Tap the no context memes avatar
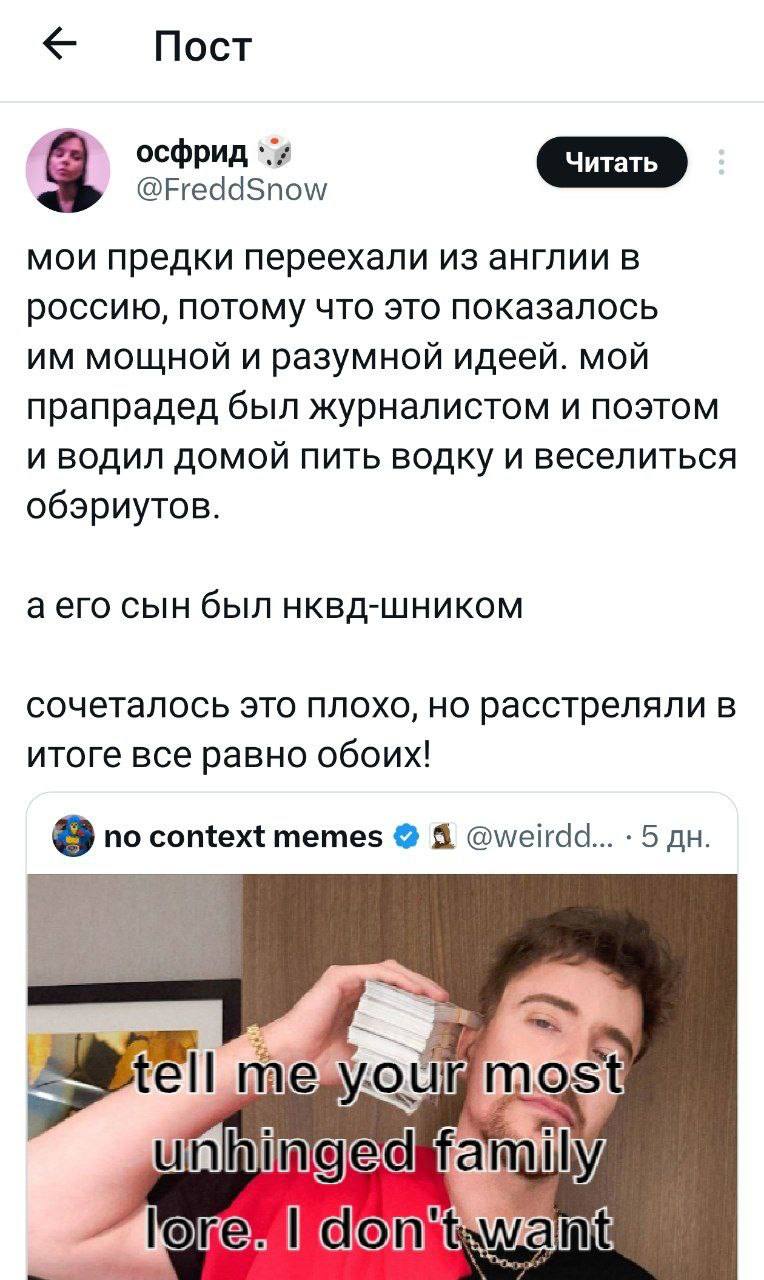Screen dimensions: 764x1280 (71, 835)
